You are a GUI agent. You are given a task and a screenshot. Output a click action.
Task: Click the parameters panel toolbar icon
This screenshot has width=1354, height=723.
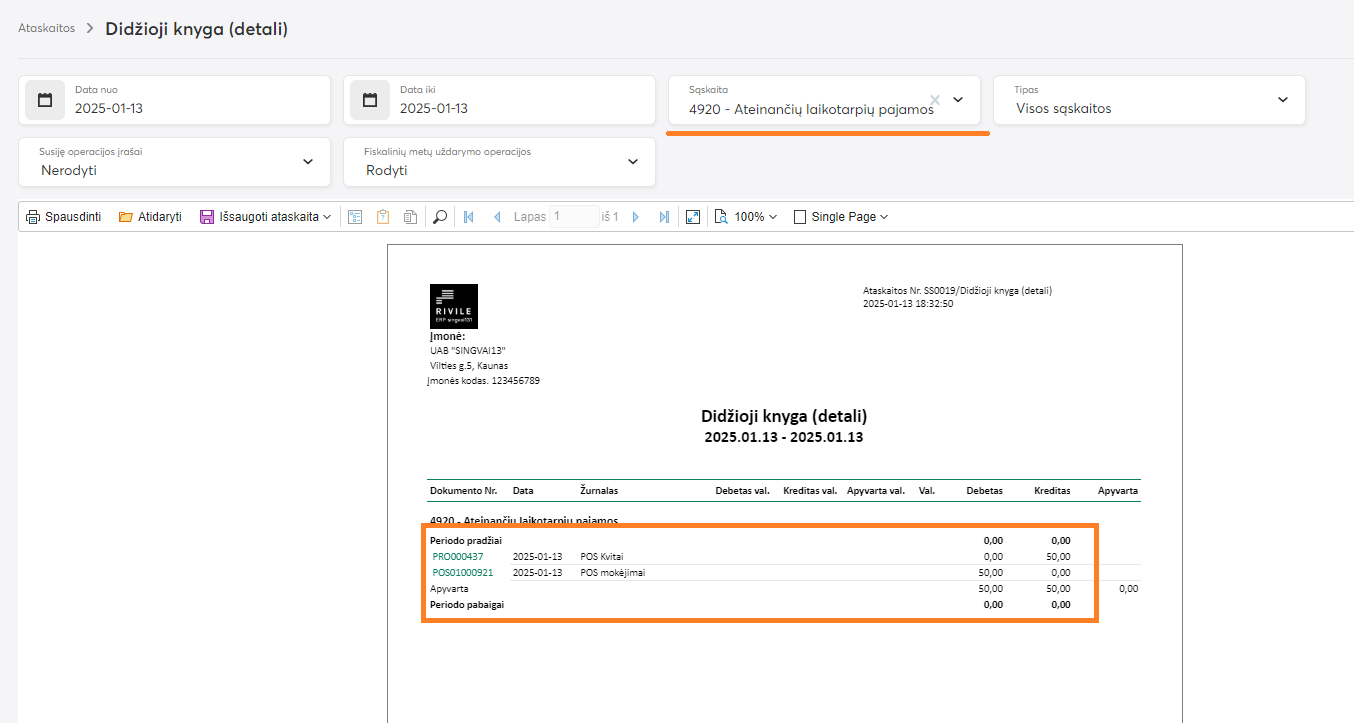[x=355, y=217]
